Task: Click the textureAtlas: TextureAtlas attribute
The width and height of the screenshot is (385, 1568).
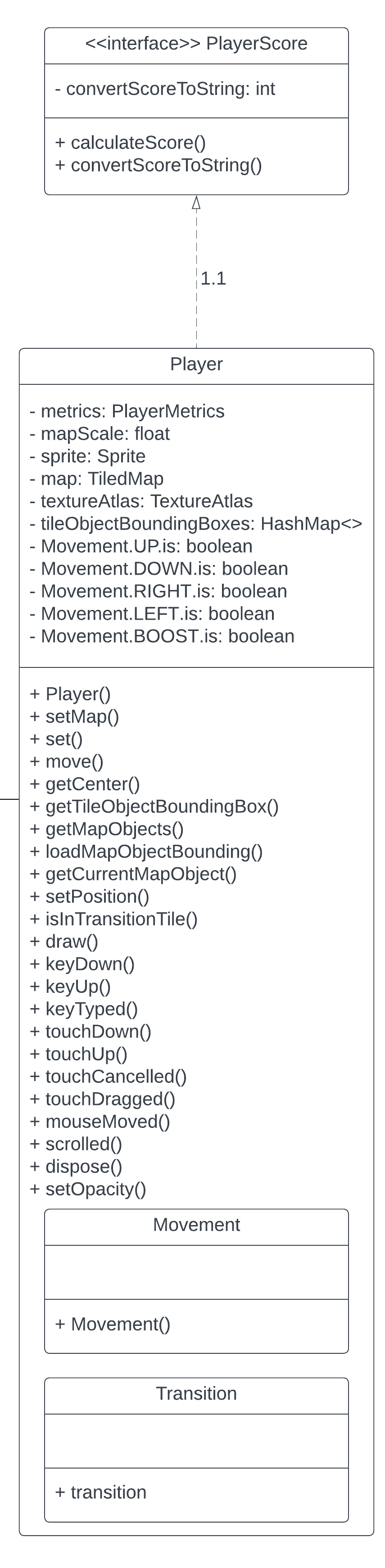Action: click(141, 501)
